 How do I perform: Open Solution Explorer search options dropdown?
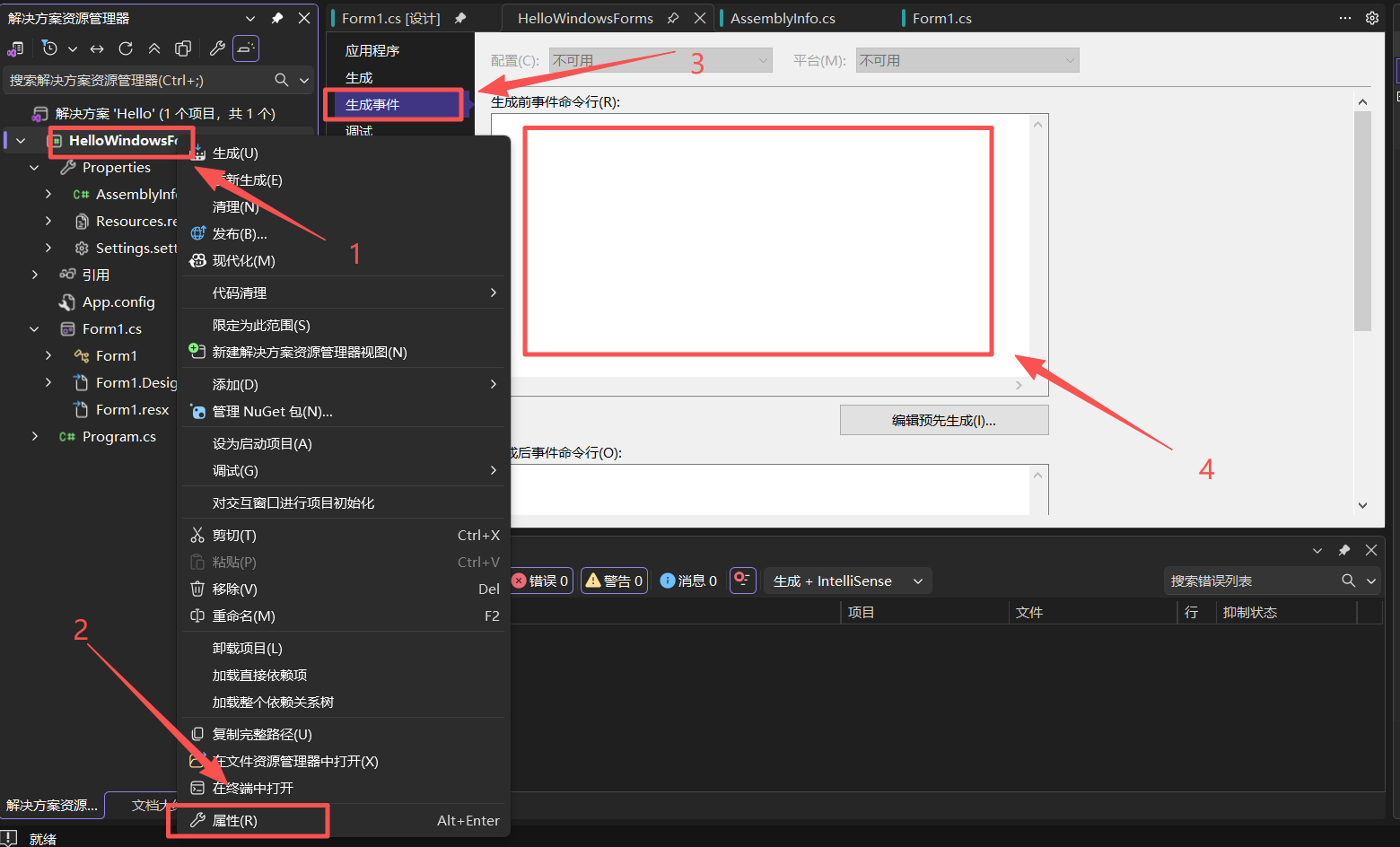click(x=304, y=80)
